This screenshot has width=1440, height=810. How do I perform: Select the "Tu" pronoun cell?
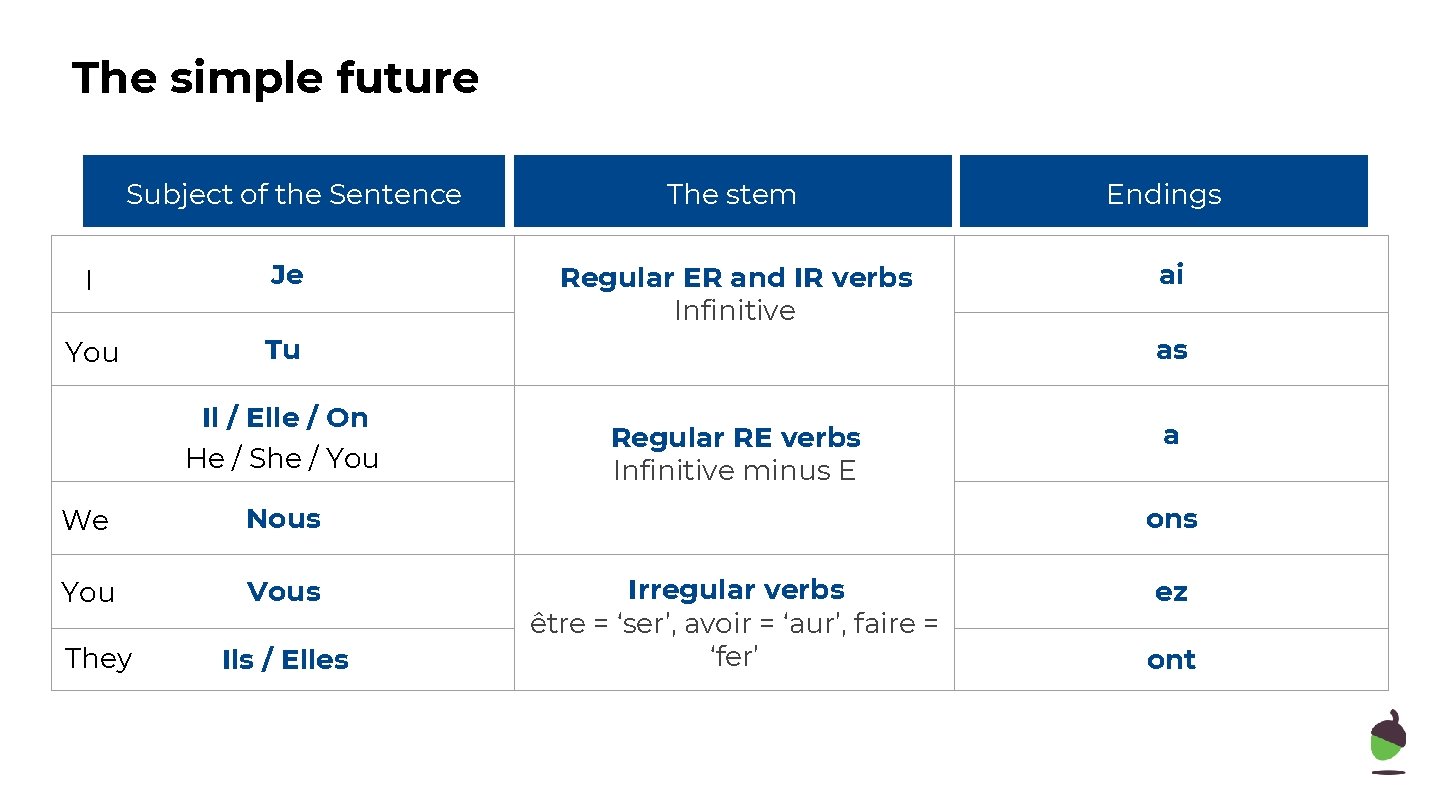283,350
